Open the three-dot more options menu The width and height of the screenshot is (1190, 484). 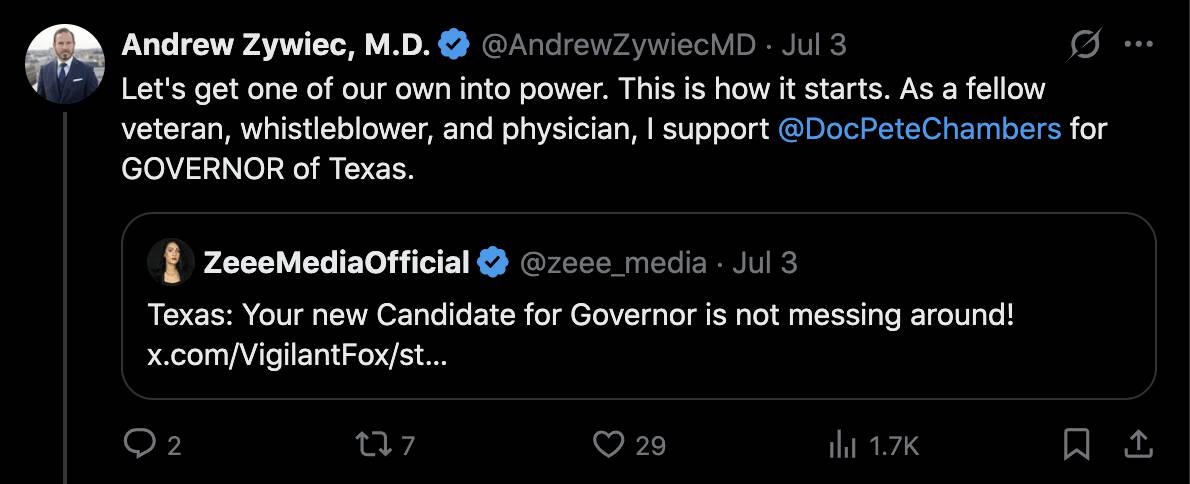tap(1138, 45)
